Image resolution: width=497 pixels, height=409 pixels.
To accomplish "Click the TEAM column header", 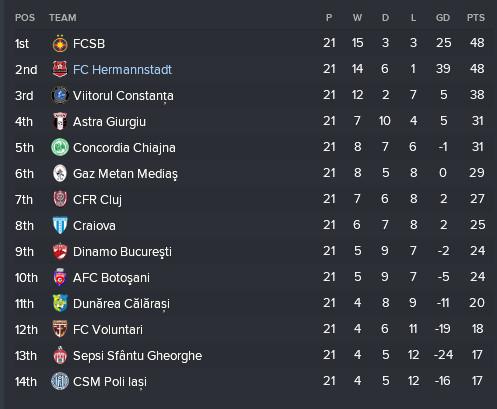I will pos(63,18).
